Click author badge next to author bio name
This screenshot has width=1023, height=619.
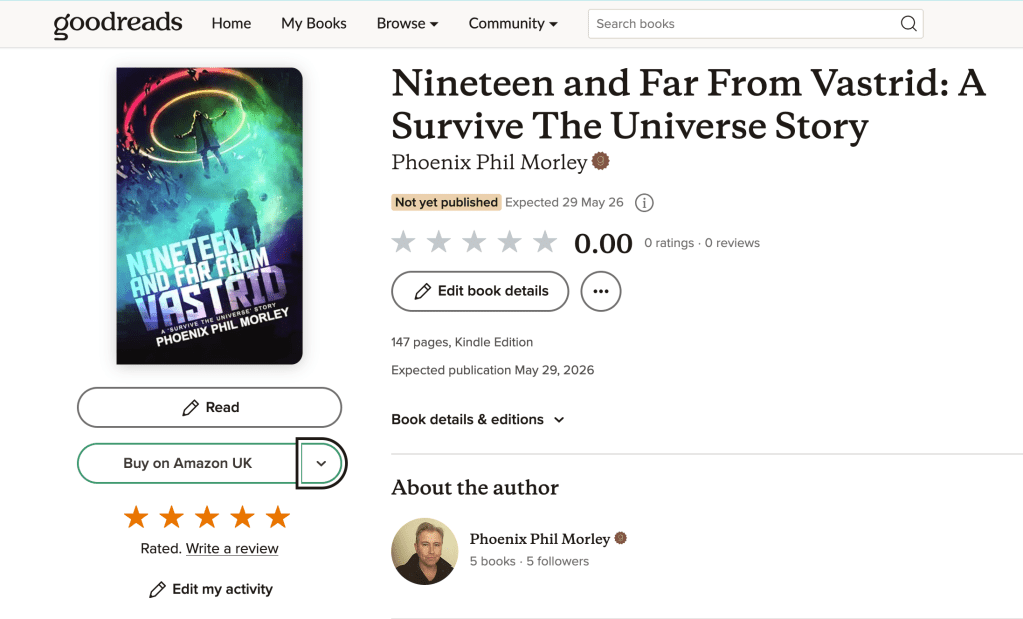coord(620,538)
